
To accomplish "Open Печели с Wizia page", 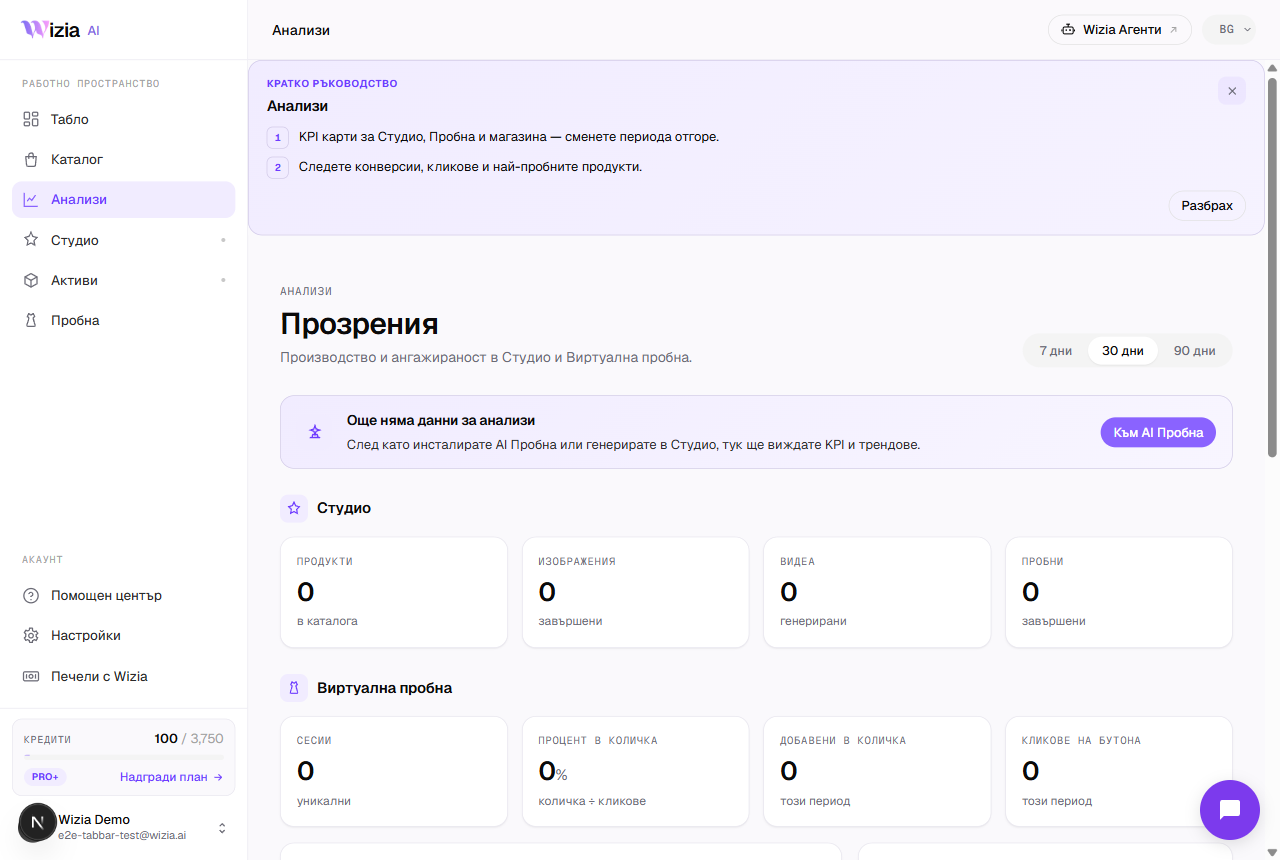I will pos(124,676).
